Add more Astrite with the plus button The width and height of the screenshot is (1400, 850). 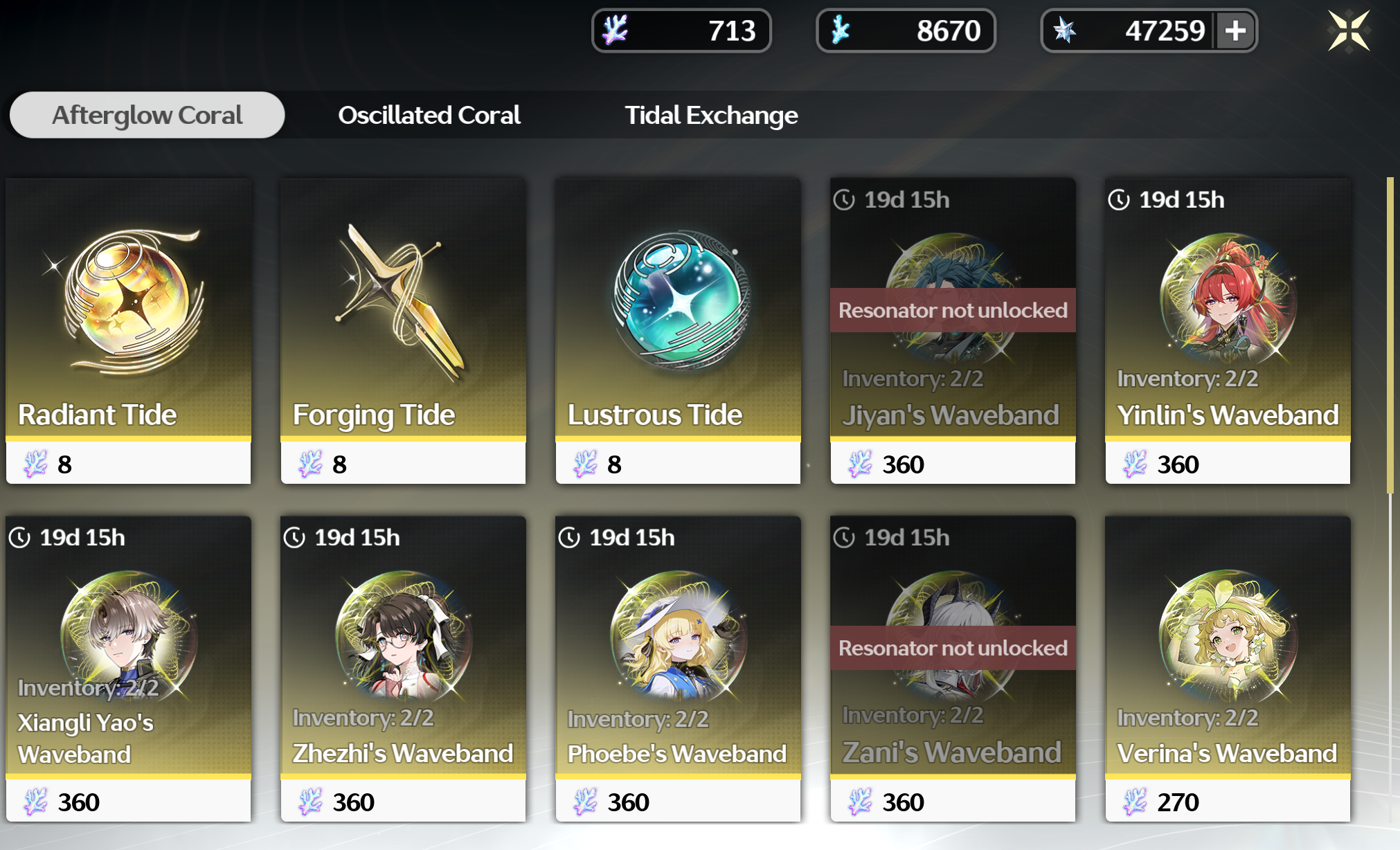[1235, 30]
